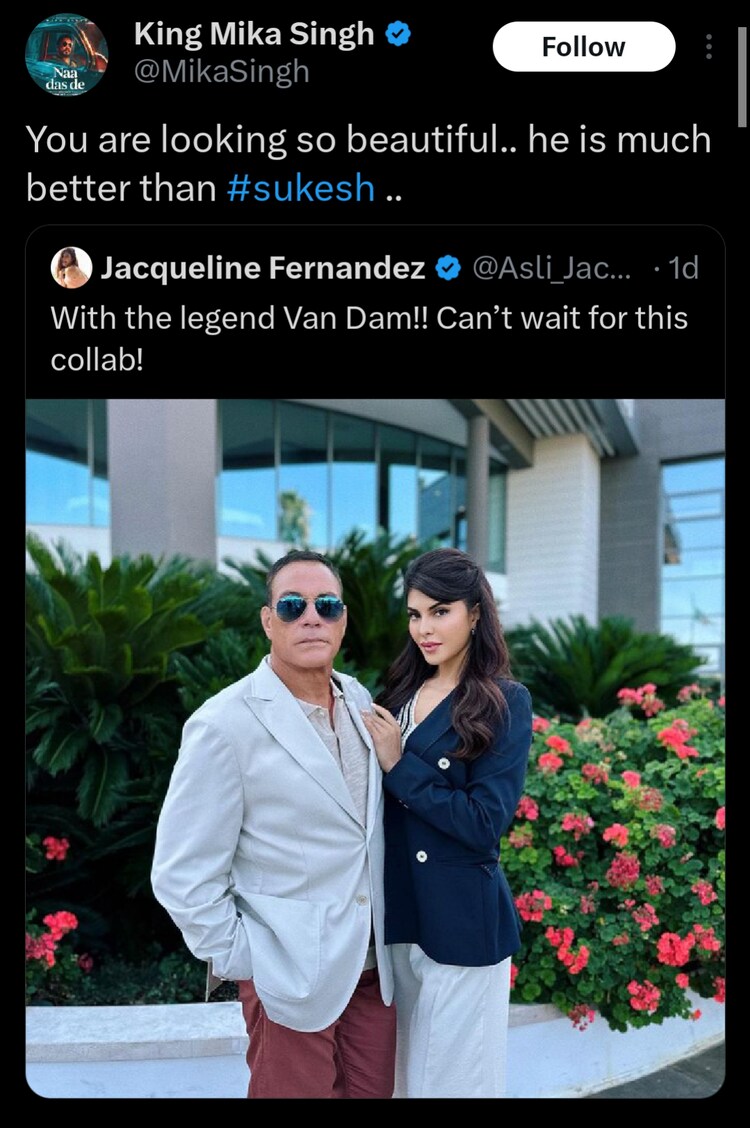Open King Mika Singh's profile avatar
This screenshot has height=1128, width=750.
point(66,55)
